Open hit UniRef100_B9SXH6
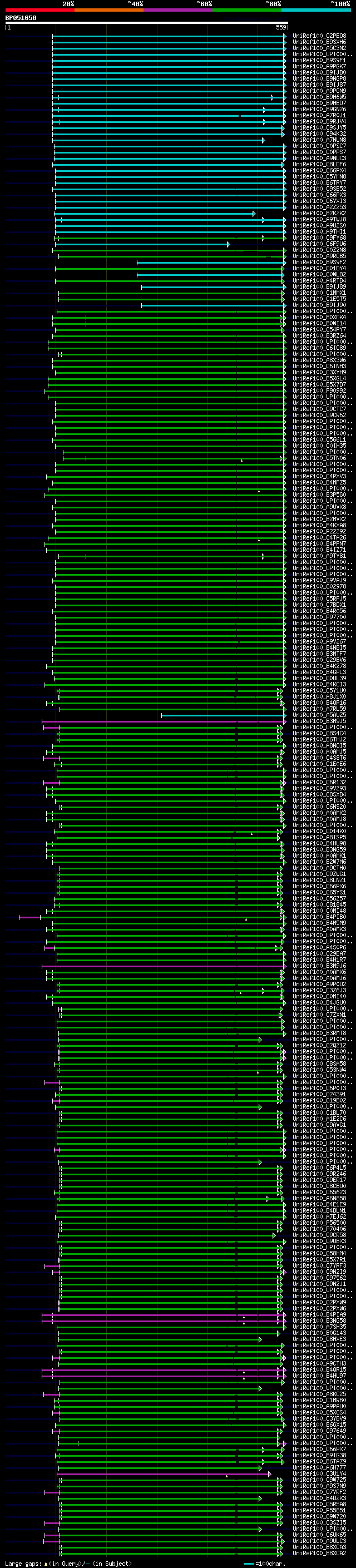The width and height of the screenshot is (356, 1568). coord(319,42)
